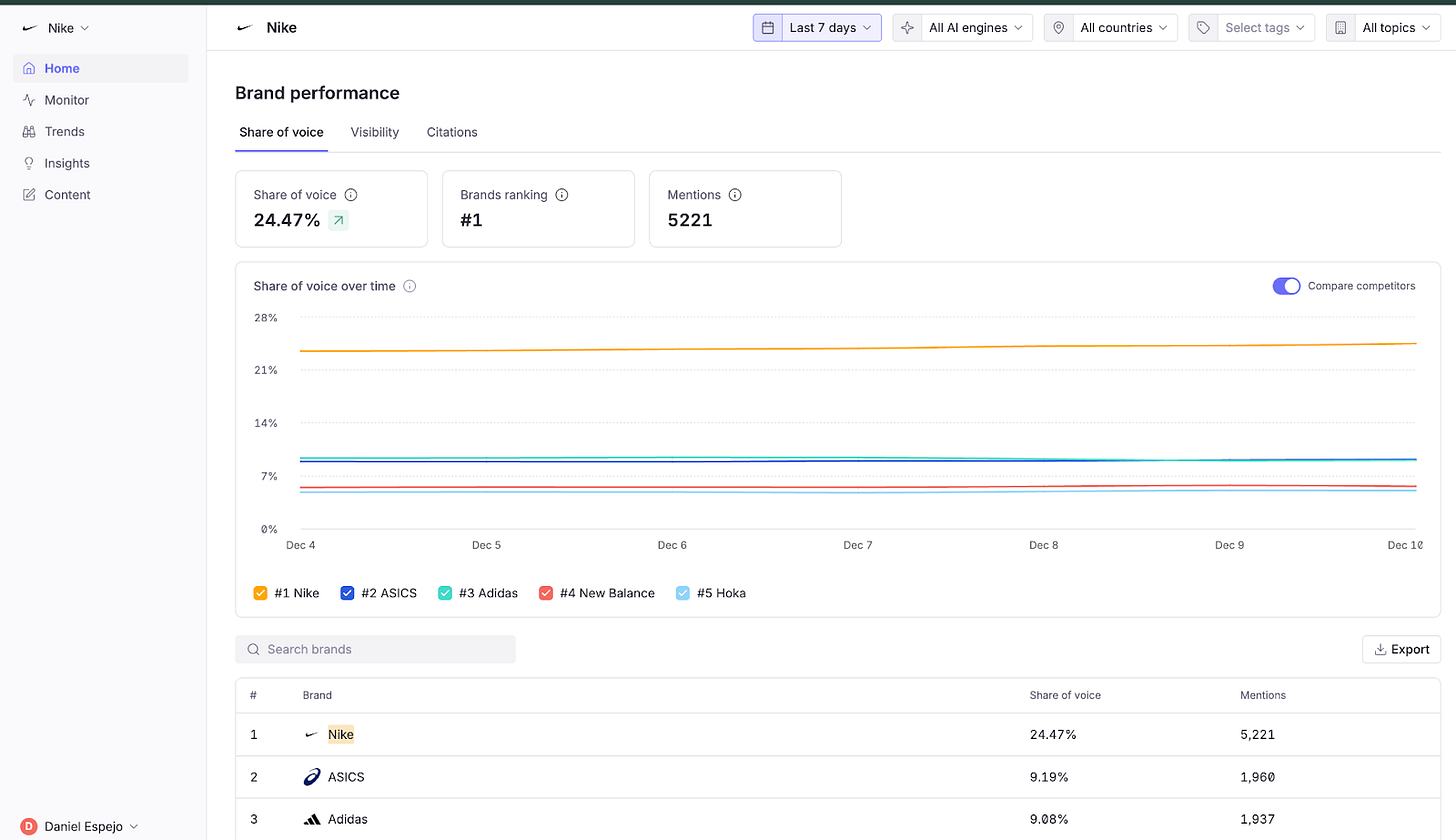
Task: Click the Share of voice 24.47% card
Action: pos(331,208)
